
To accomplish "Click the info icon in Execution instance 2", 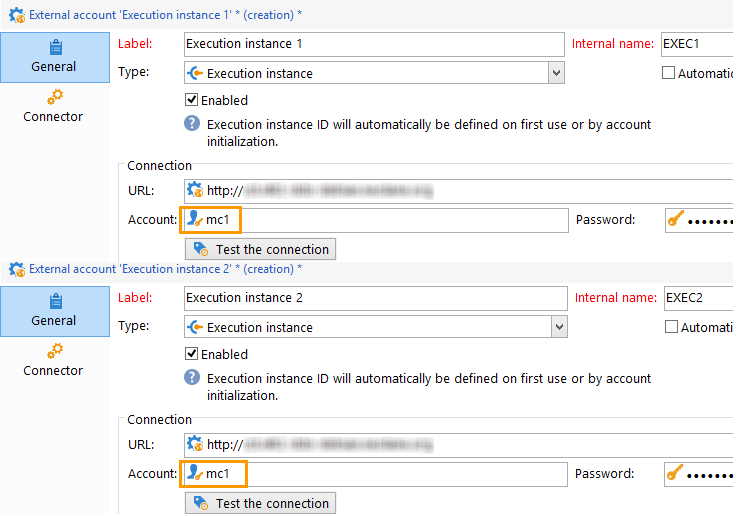I will pos(192,379).
